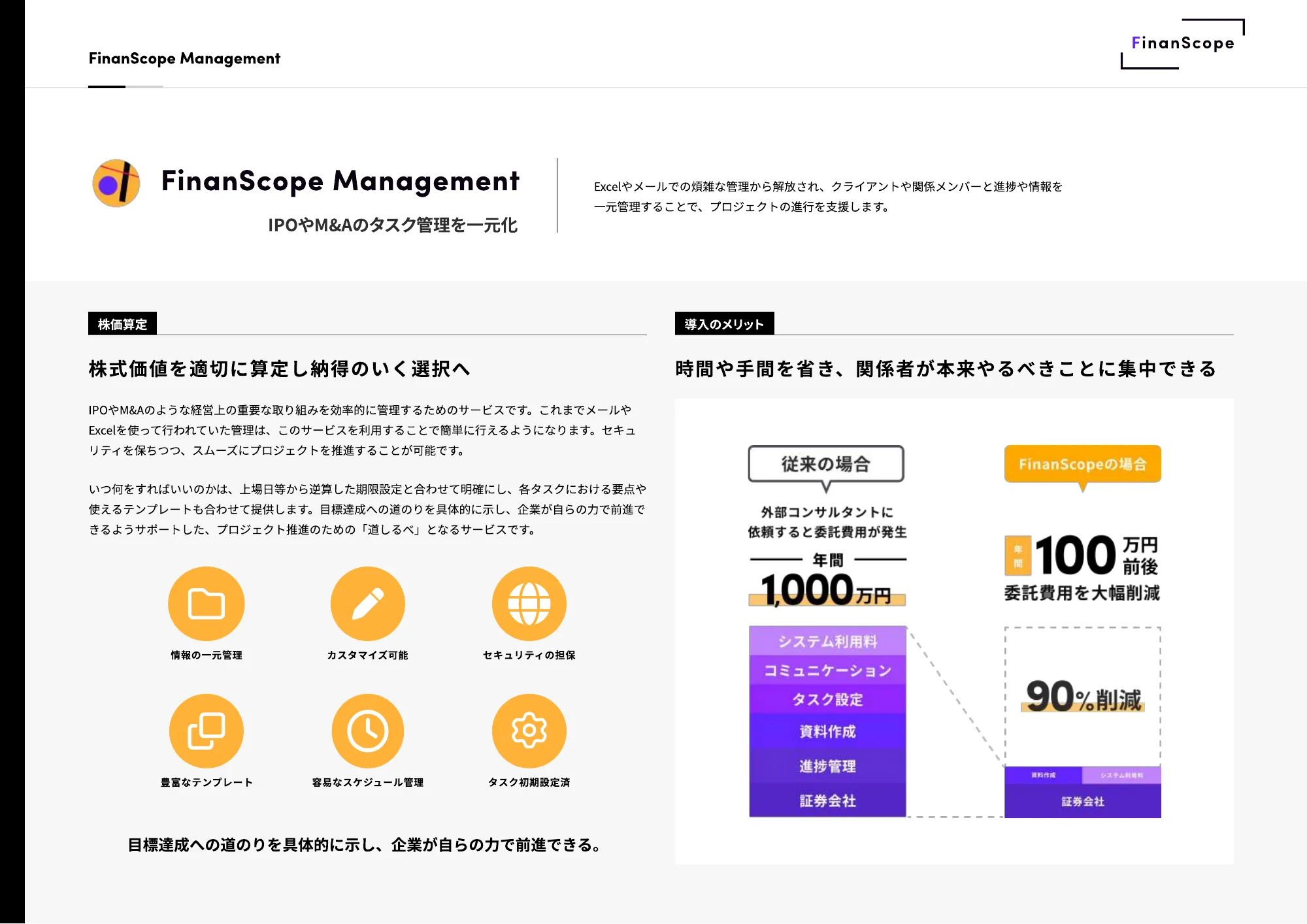The image size is (1307, 924).
Task: Click the bottom tagline 目標達成への道のりを具体的に示し
Action: pyautogui.click(x=364, y=845)
